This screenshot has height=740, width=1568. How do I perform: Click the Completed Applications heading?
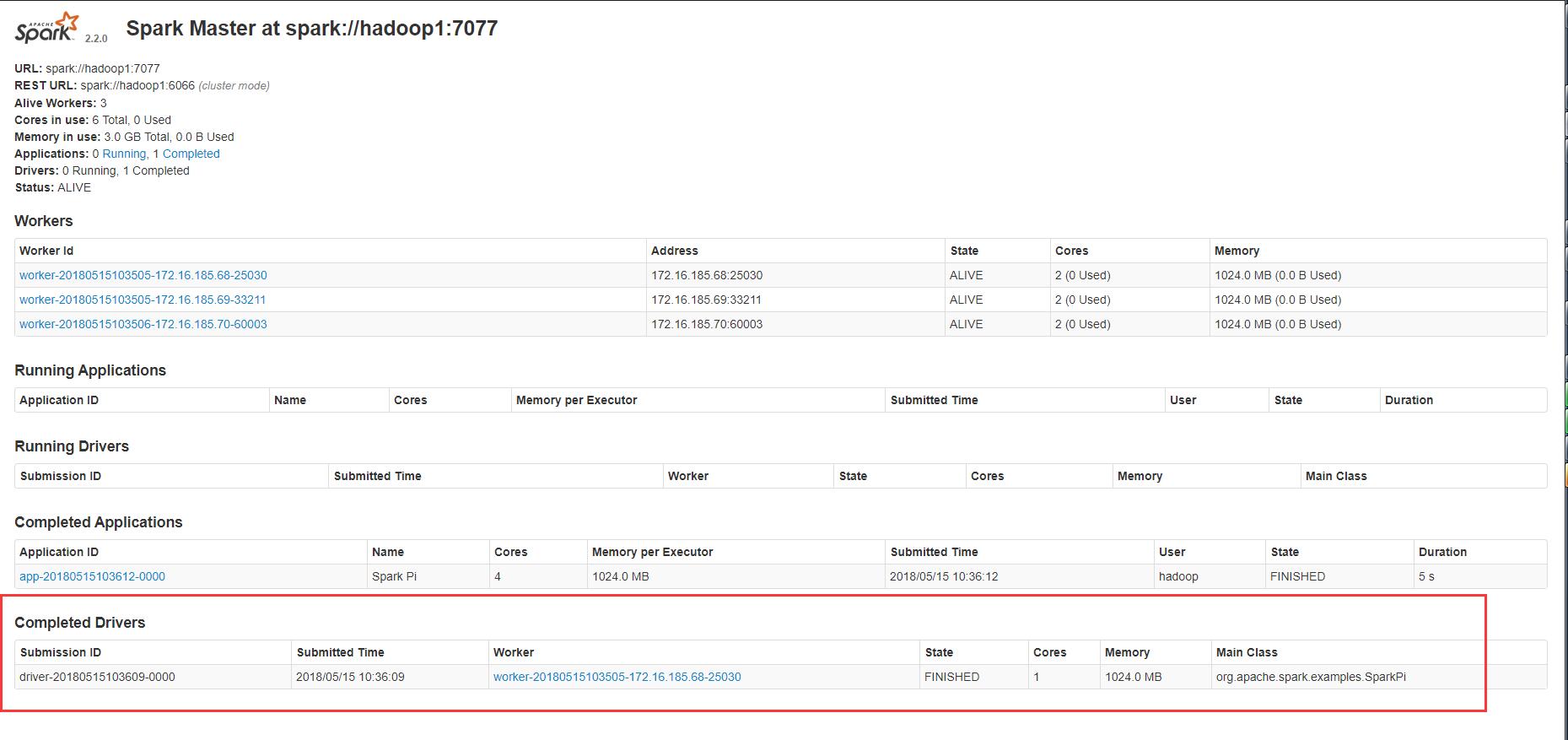99,522
